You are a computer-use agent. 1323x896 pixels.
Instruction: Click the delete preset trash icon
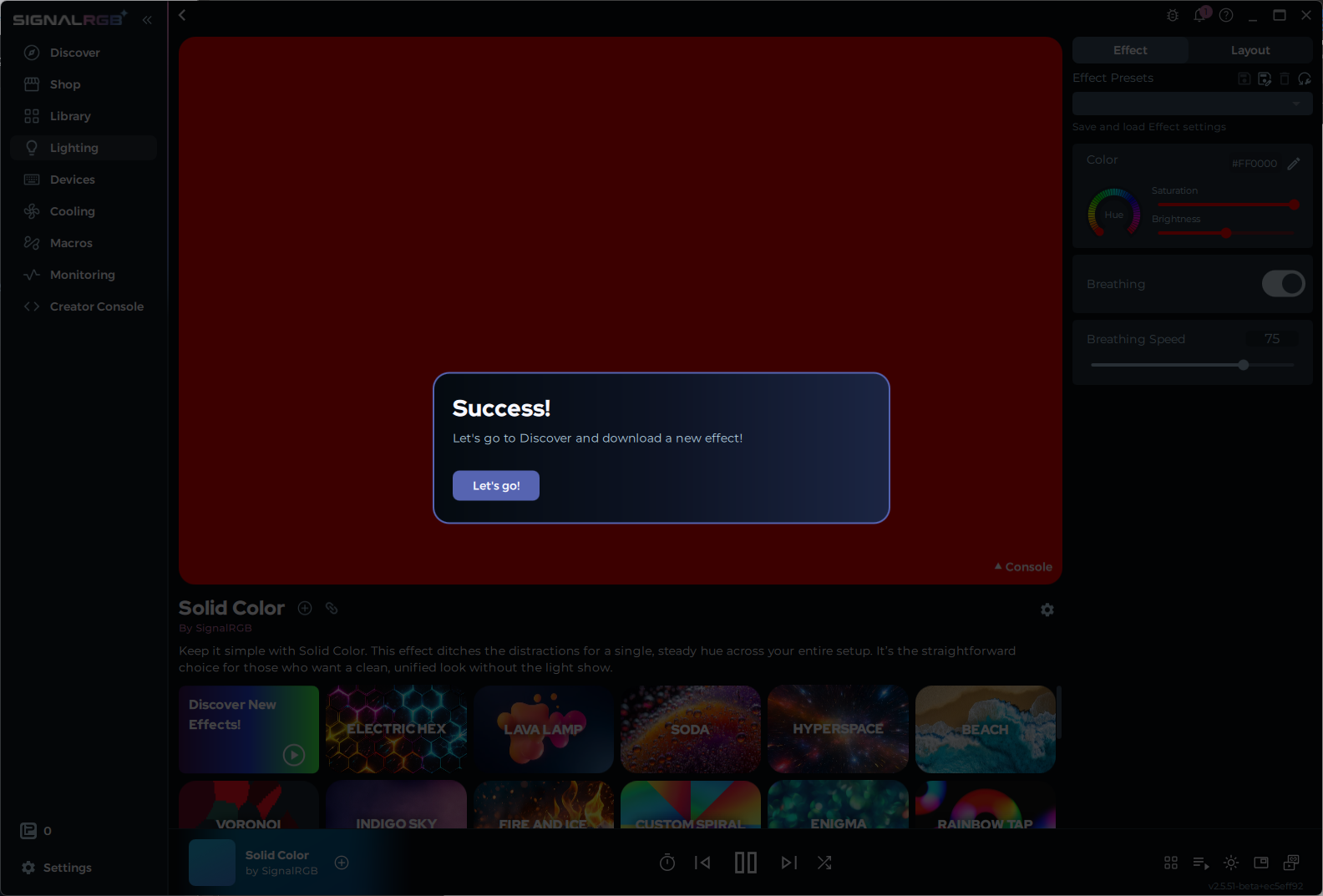pos(1285,78)
